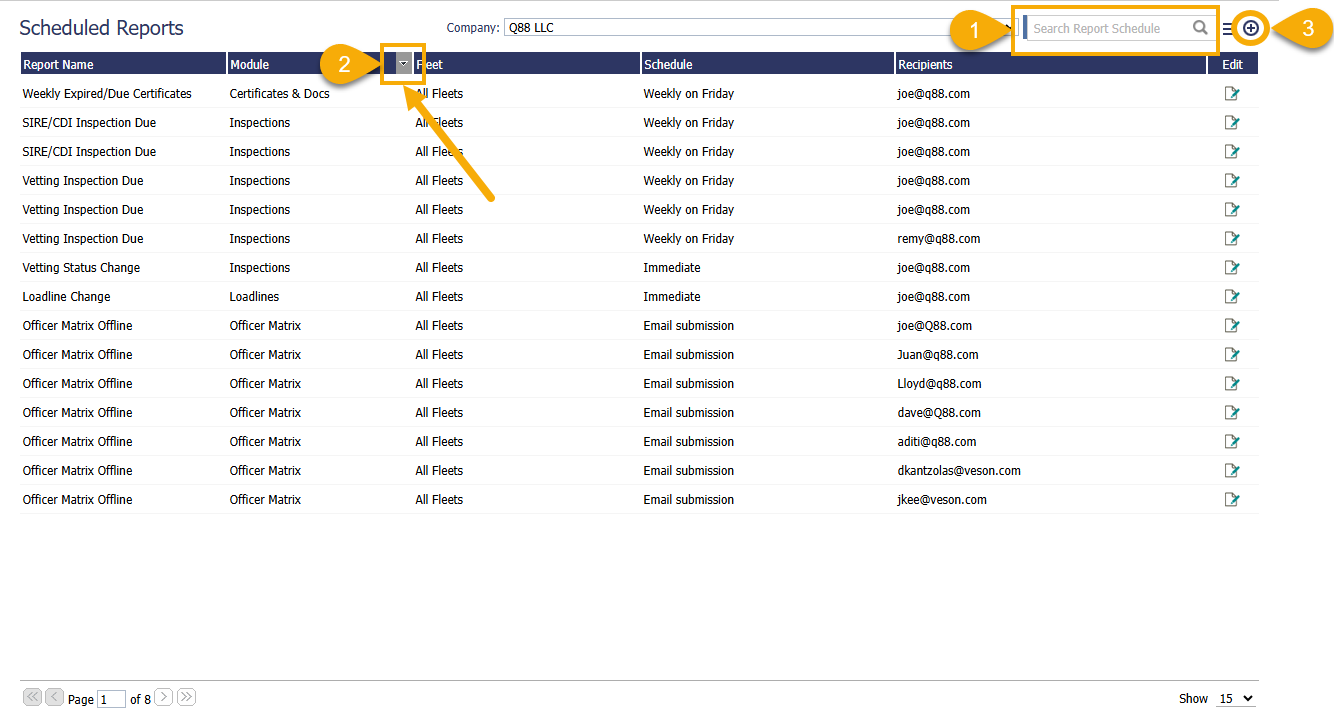1334x721 pixels.
Task: Open the Show rows-per-page dropdown
Action: tap(1235, 699)
